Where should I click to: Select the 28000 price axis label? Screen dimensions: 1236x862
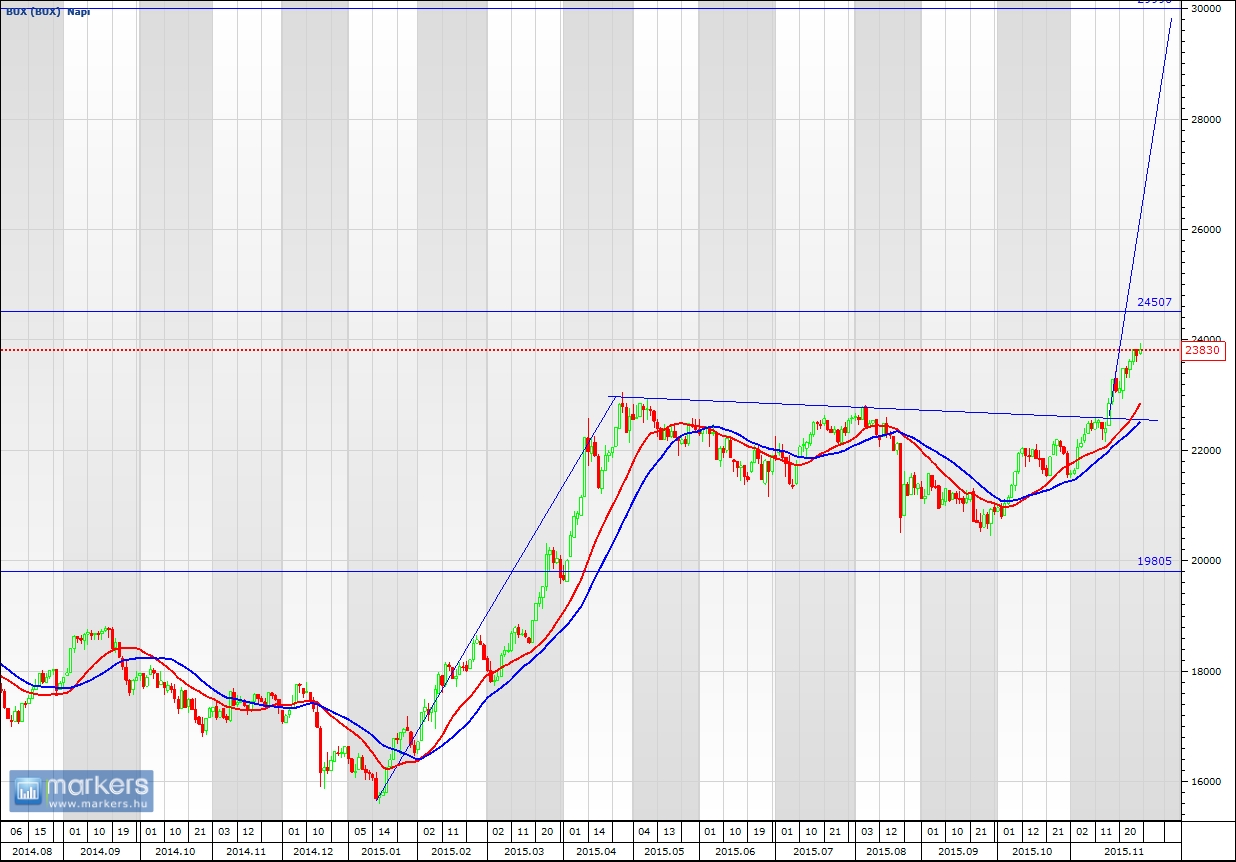(1207, 119)
